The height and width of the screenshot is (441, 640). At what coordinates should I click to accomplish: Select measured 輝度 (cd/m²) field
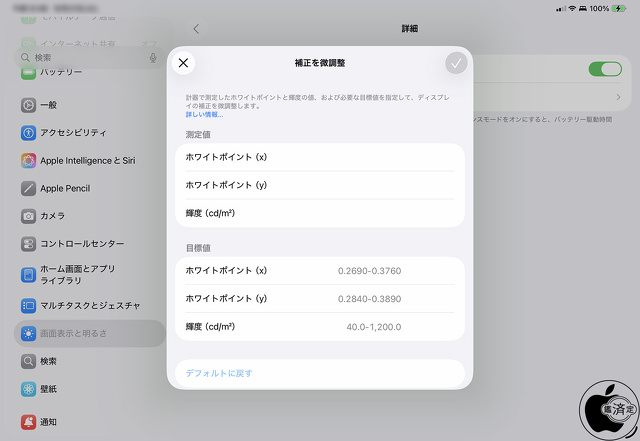[320, 213]
